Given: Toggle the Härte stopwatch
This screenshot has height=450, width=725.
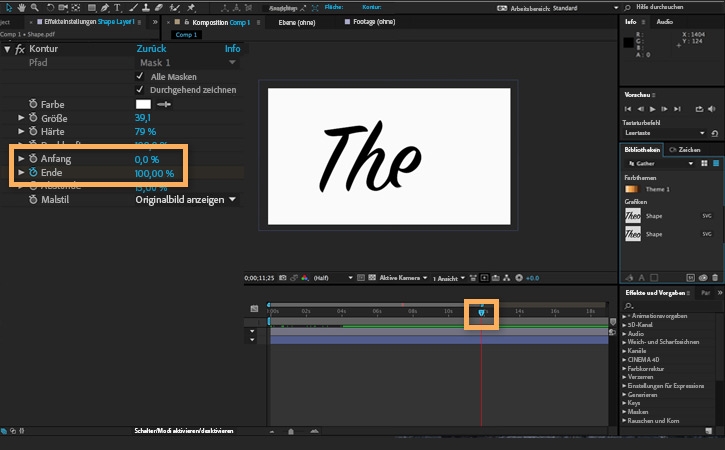Looking at the screenshot, I should [x=33, y=131].
